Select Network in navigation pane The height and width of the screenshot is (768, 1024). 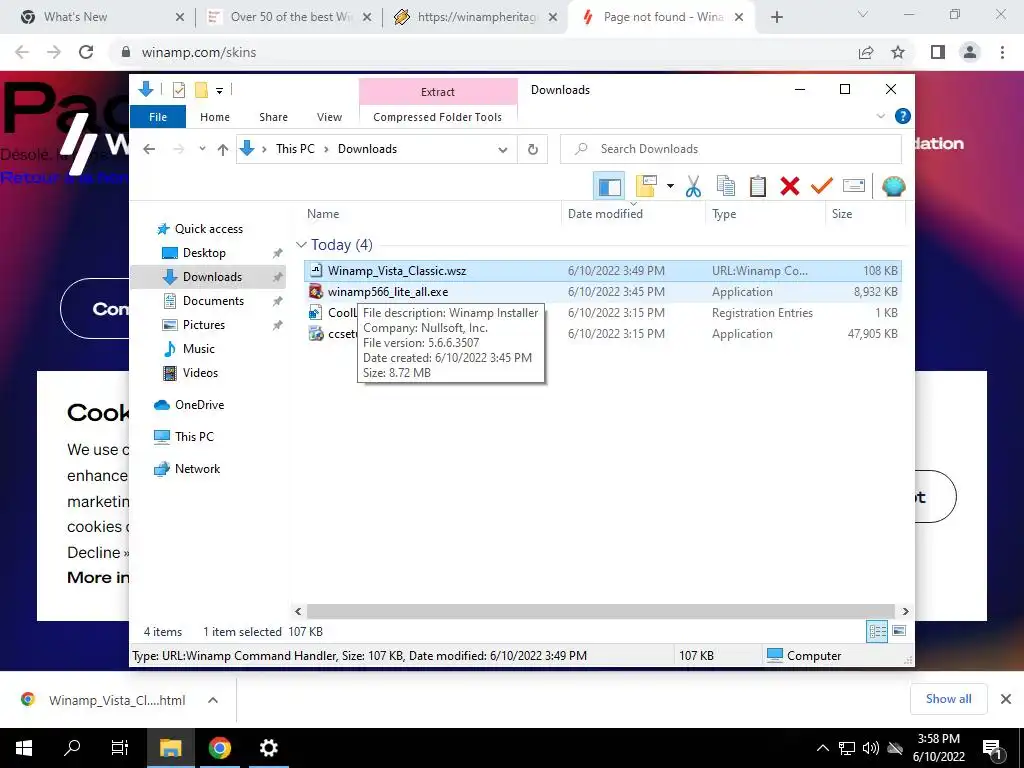197,469
